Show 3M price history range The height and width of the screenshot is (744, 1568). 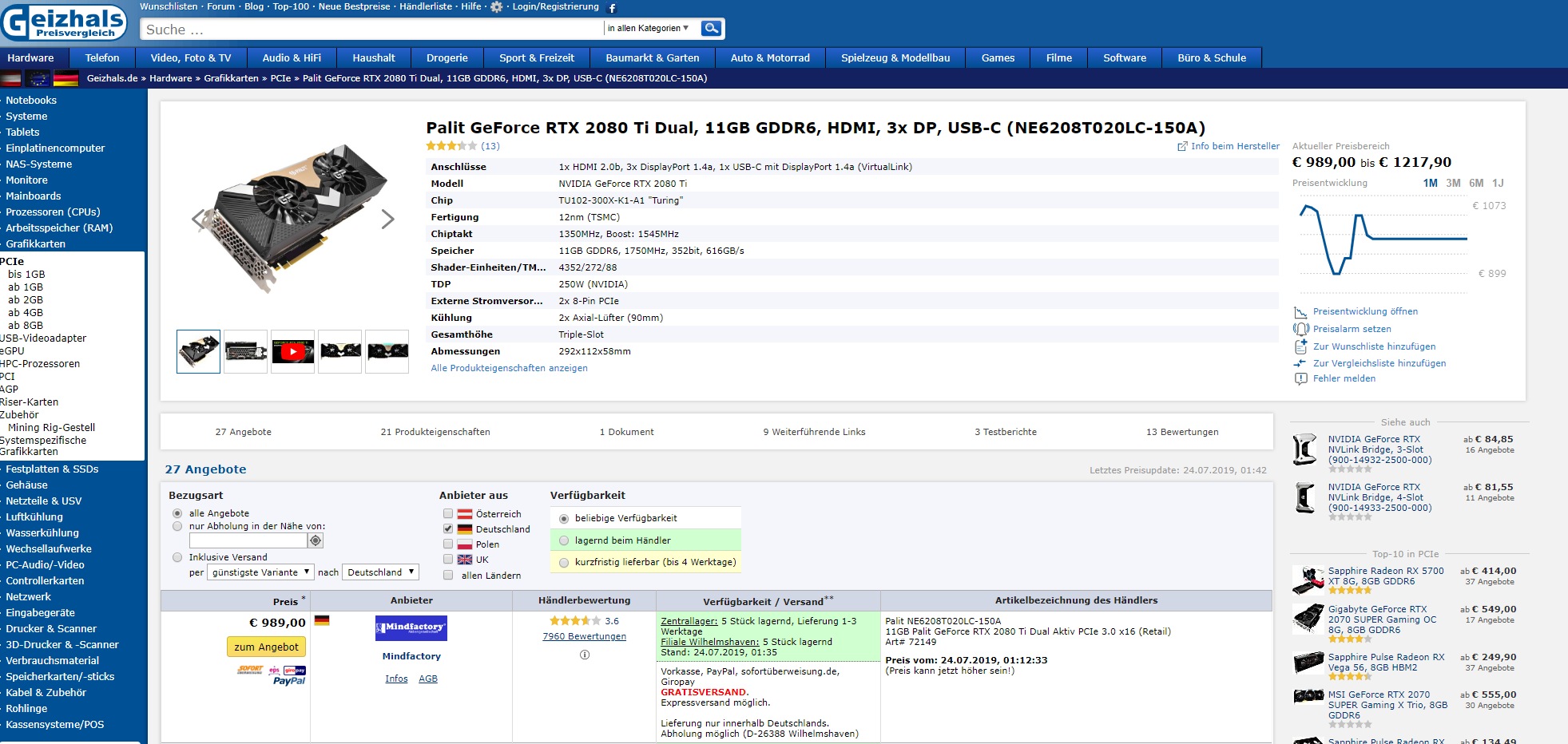click(x=1453, y=183)
